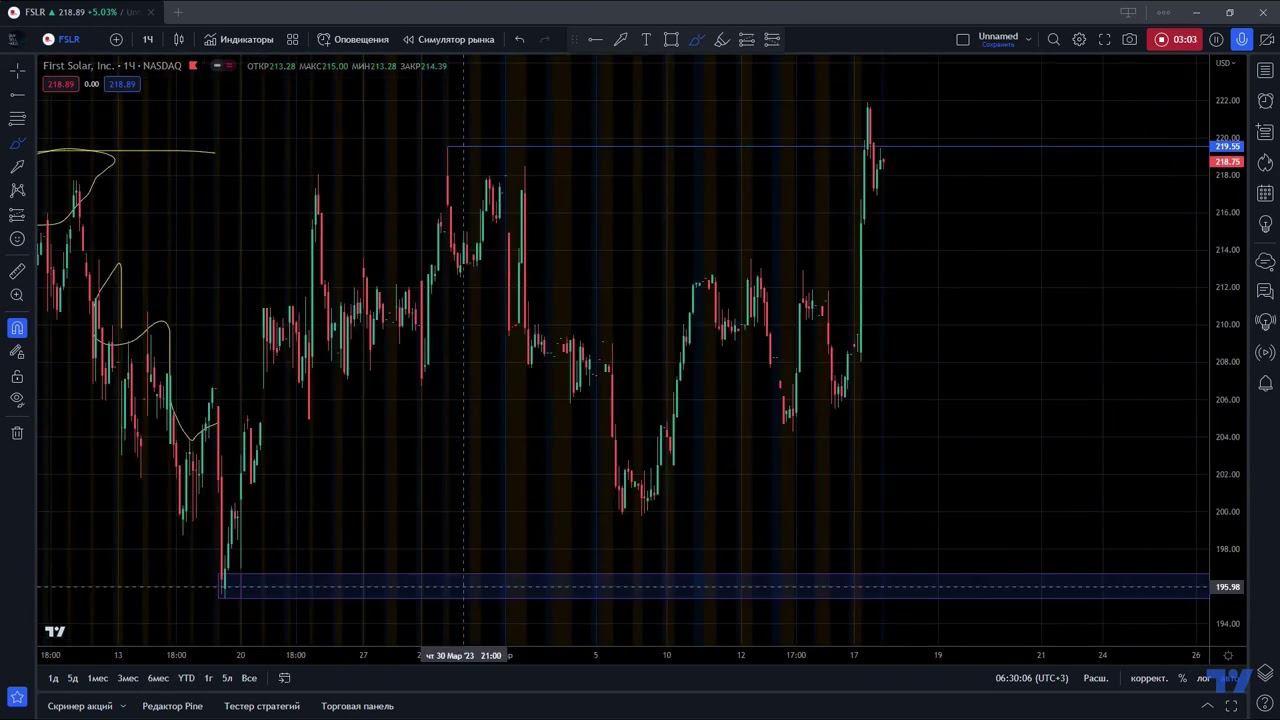Screen dimensions: 1280x720
Task: Open the text annotation tools in left toolbar
Action: [x=17, y=167]
